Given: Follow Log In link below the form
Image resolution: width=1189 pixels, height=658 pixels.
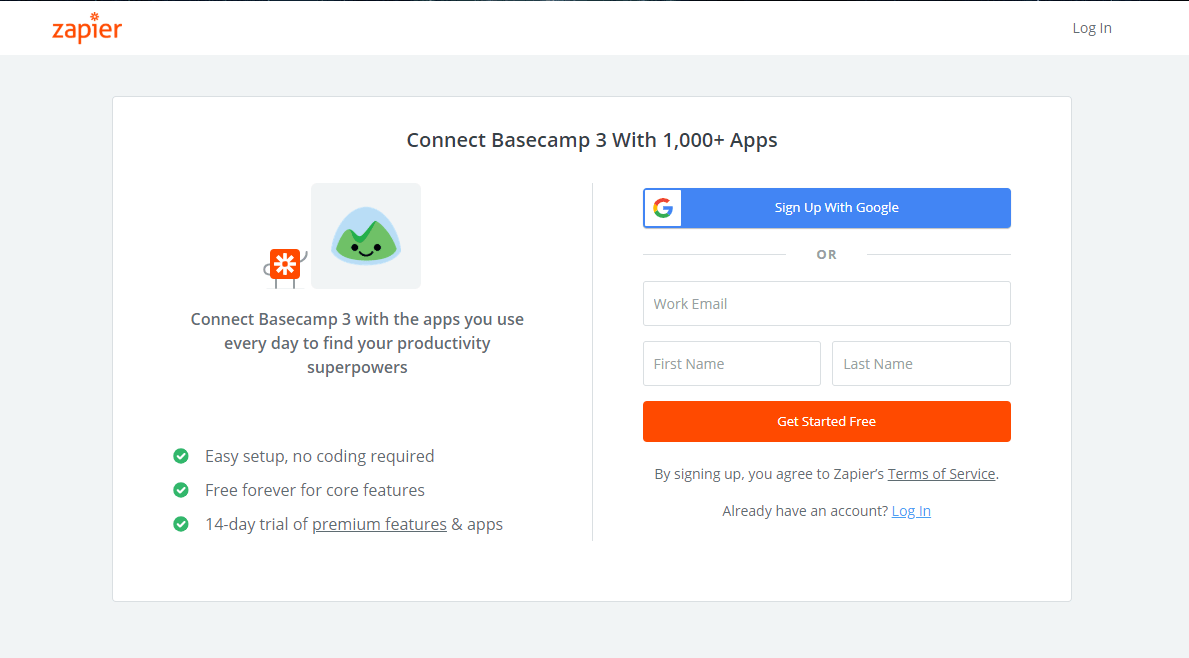Looking at the screenshot, I should tap(911, 511).
